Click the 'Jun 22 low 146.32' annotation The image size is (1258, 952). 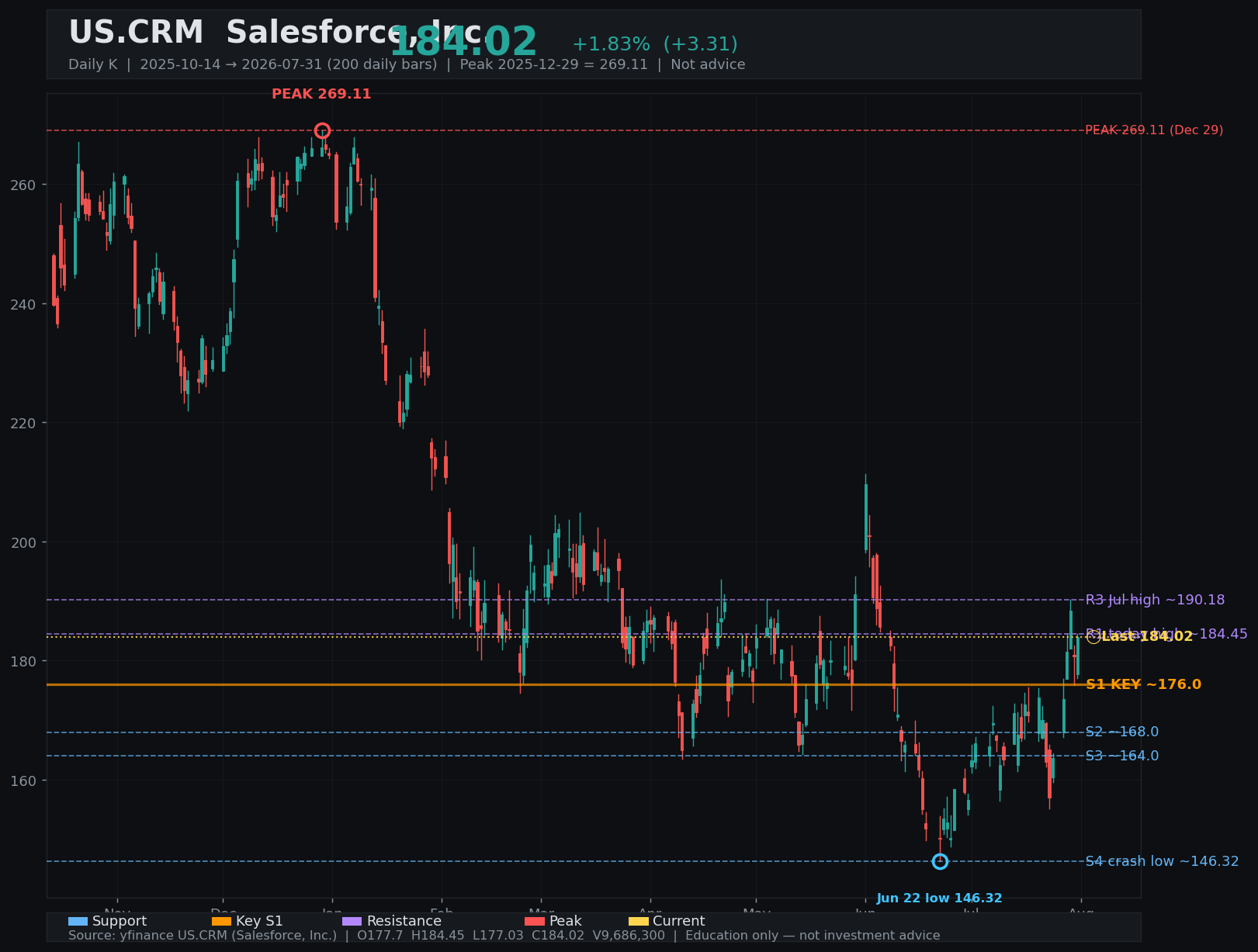pos(939,898)
